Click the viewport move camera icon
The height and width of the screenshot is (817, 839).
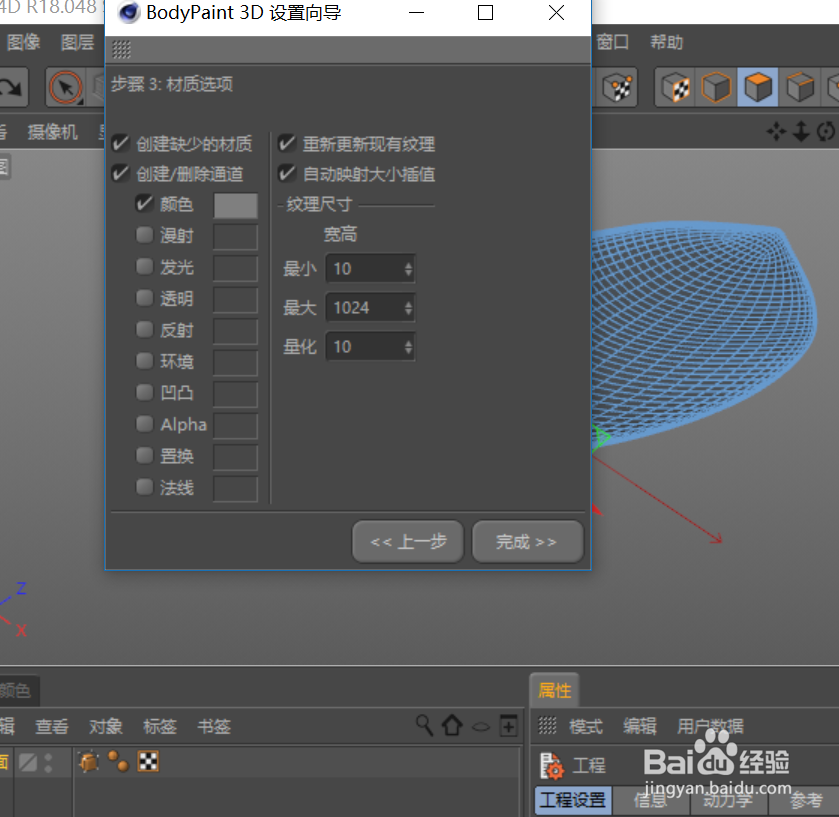pyautogui.click(x=776, y=131)
